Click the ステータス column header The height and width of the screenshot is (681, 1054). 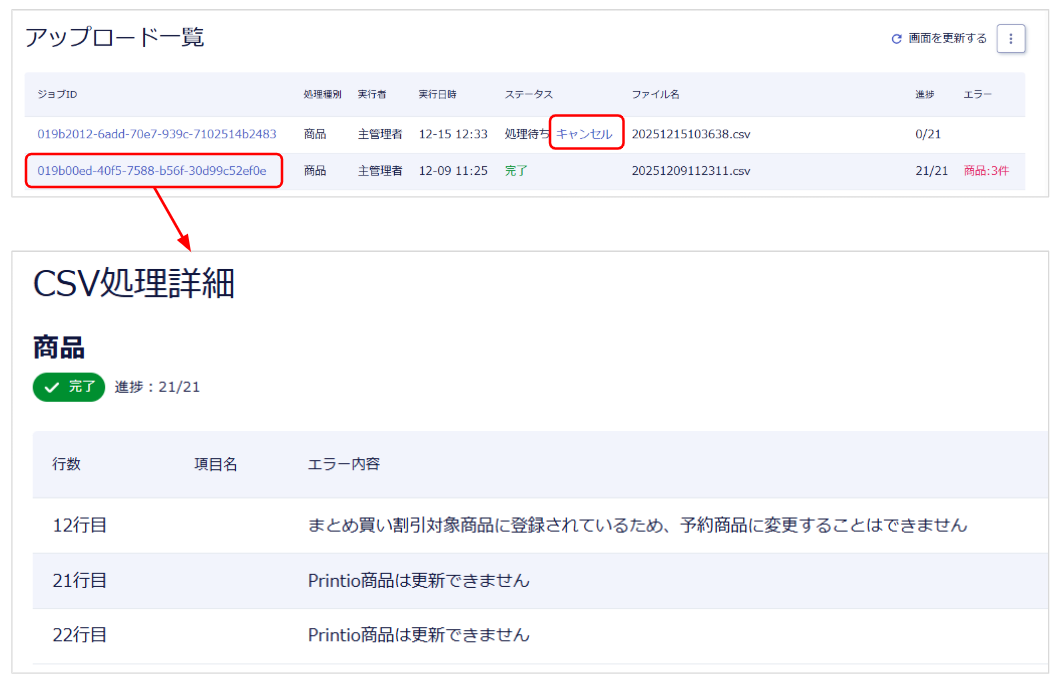(x=528, y=94)
